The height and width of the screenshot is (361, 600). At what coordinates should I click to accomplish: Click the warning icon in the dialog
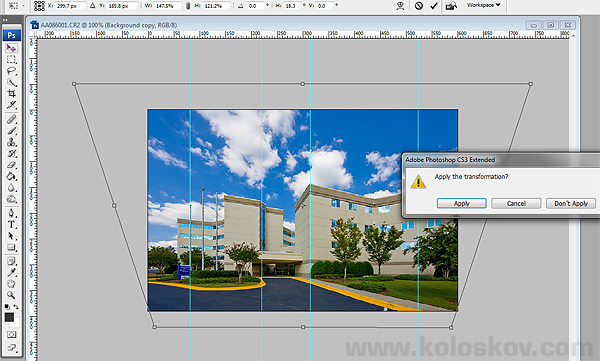click(x=418, y=182)
